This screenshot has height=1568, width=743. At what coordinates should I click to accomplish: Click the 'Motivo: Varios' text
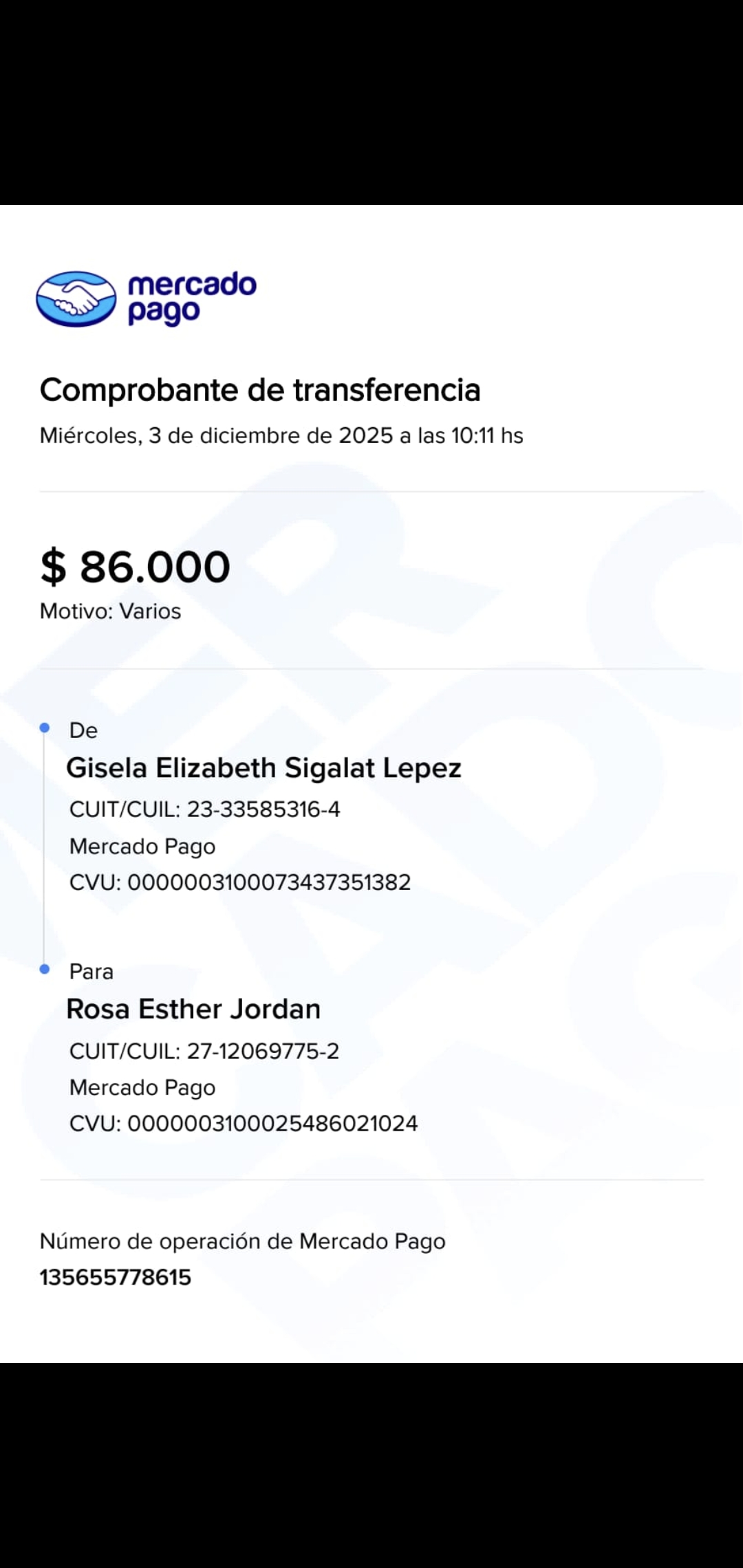pos(110,611)
